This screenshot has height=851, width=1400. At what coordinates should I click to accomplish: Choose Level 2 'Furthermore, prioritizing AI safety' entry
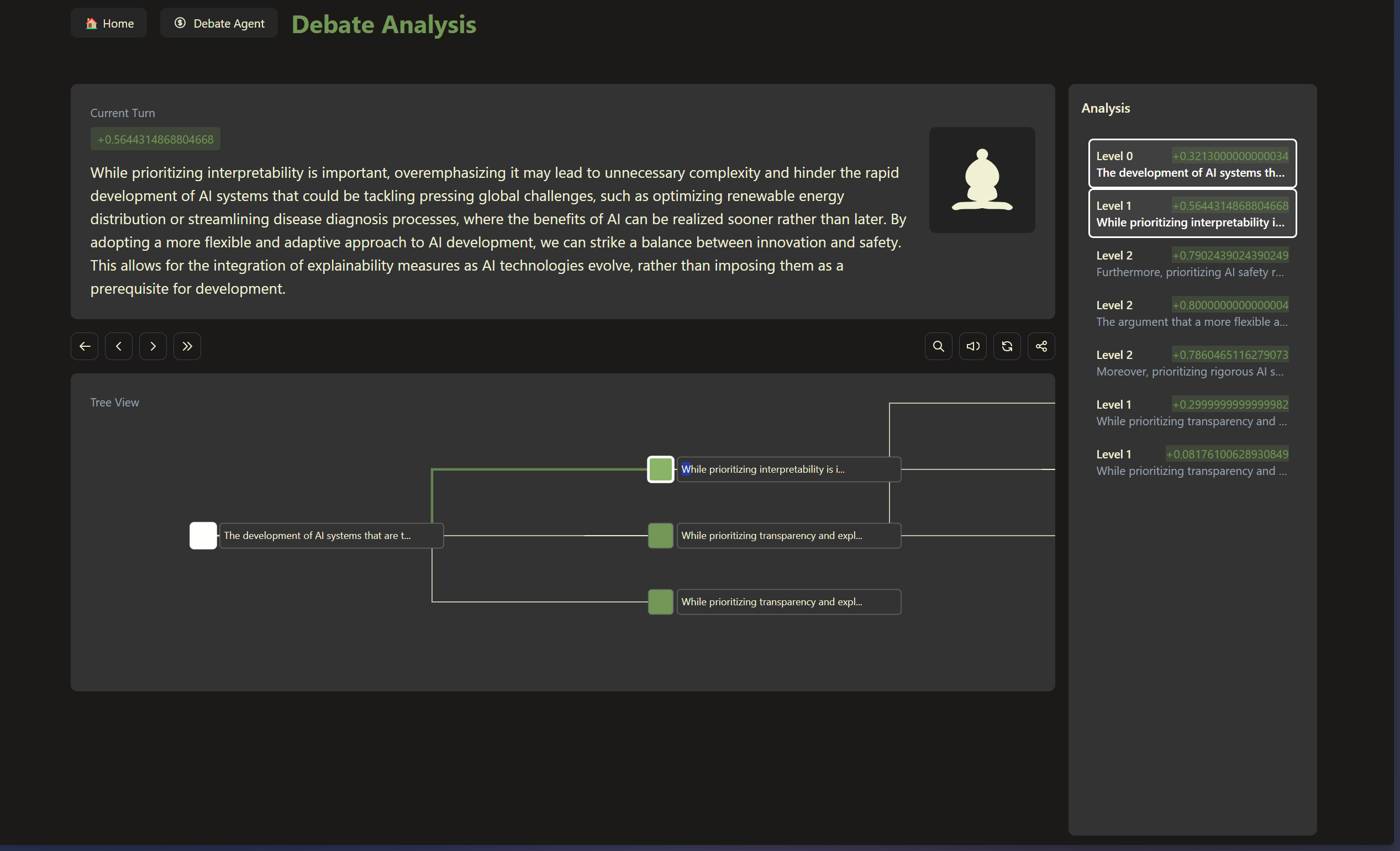1192,263
